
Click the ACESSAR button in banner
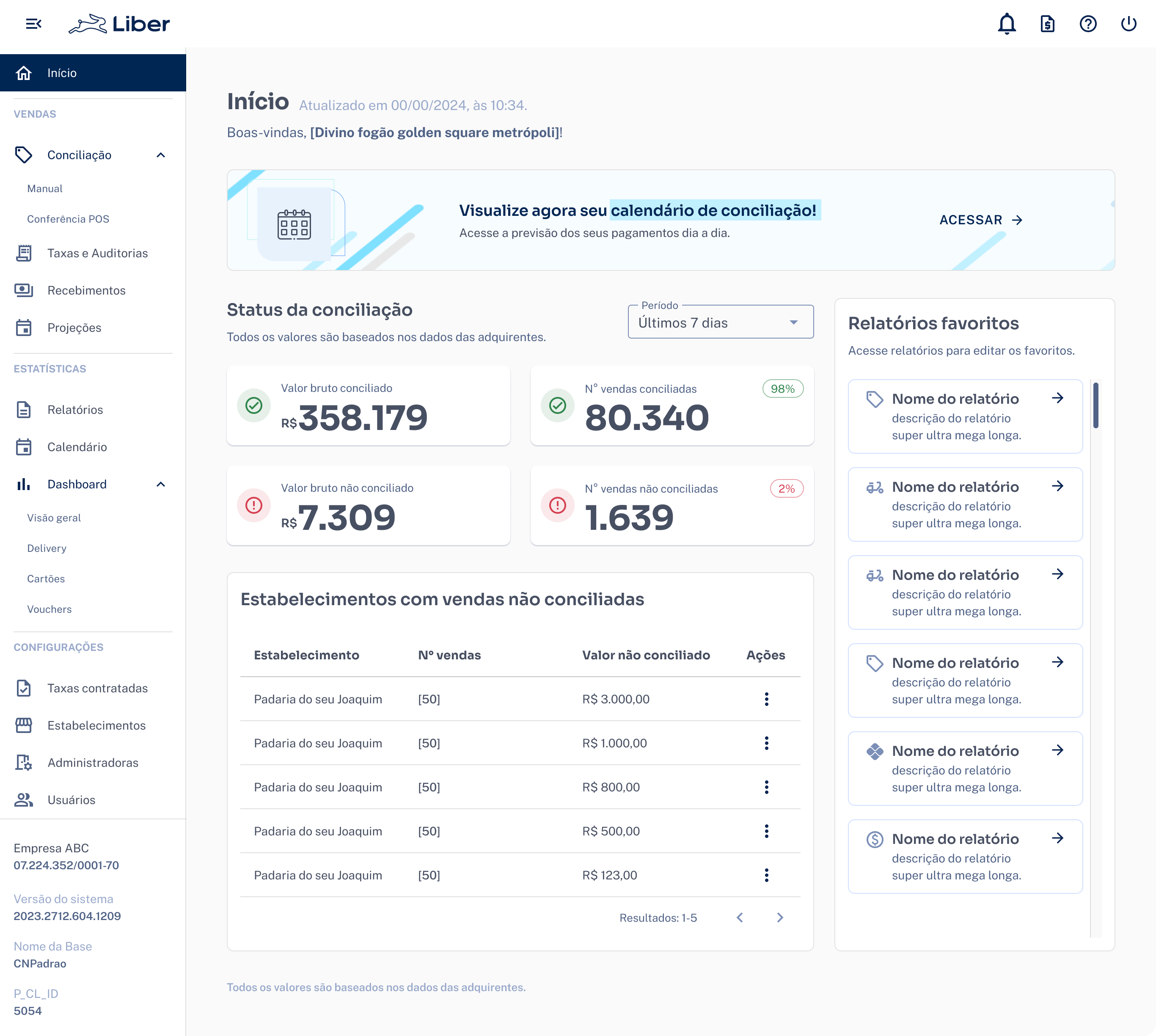coord(980,220)
